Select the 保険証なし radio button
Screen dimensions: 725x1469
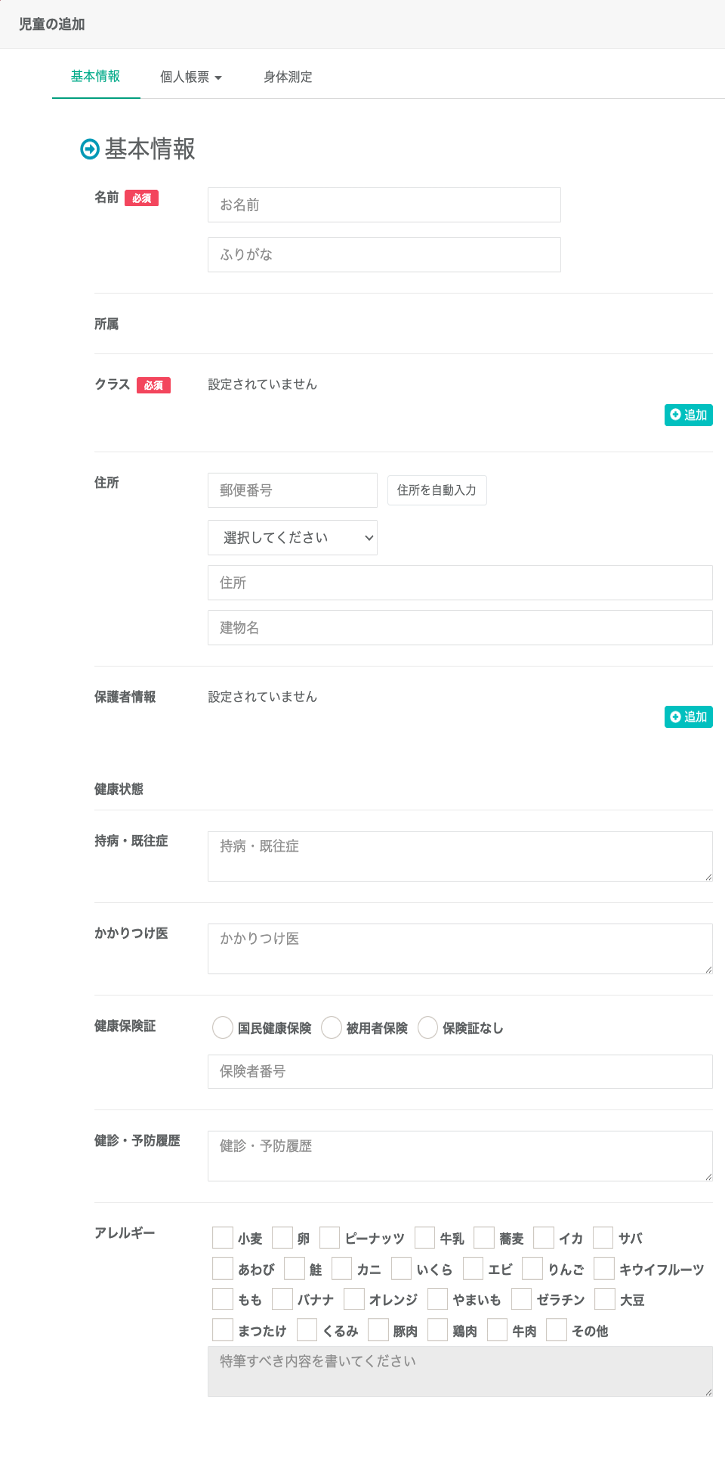coord(428,1028)
